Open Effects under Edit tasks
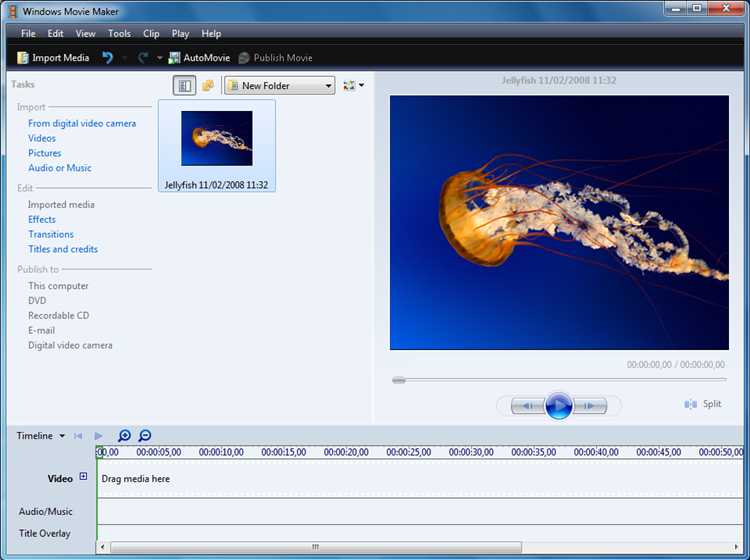750x560 pixels. tap(42, 220)
